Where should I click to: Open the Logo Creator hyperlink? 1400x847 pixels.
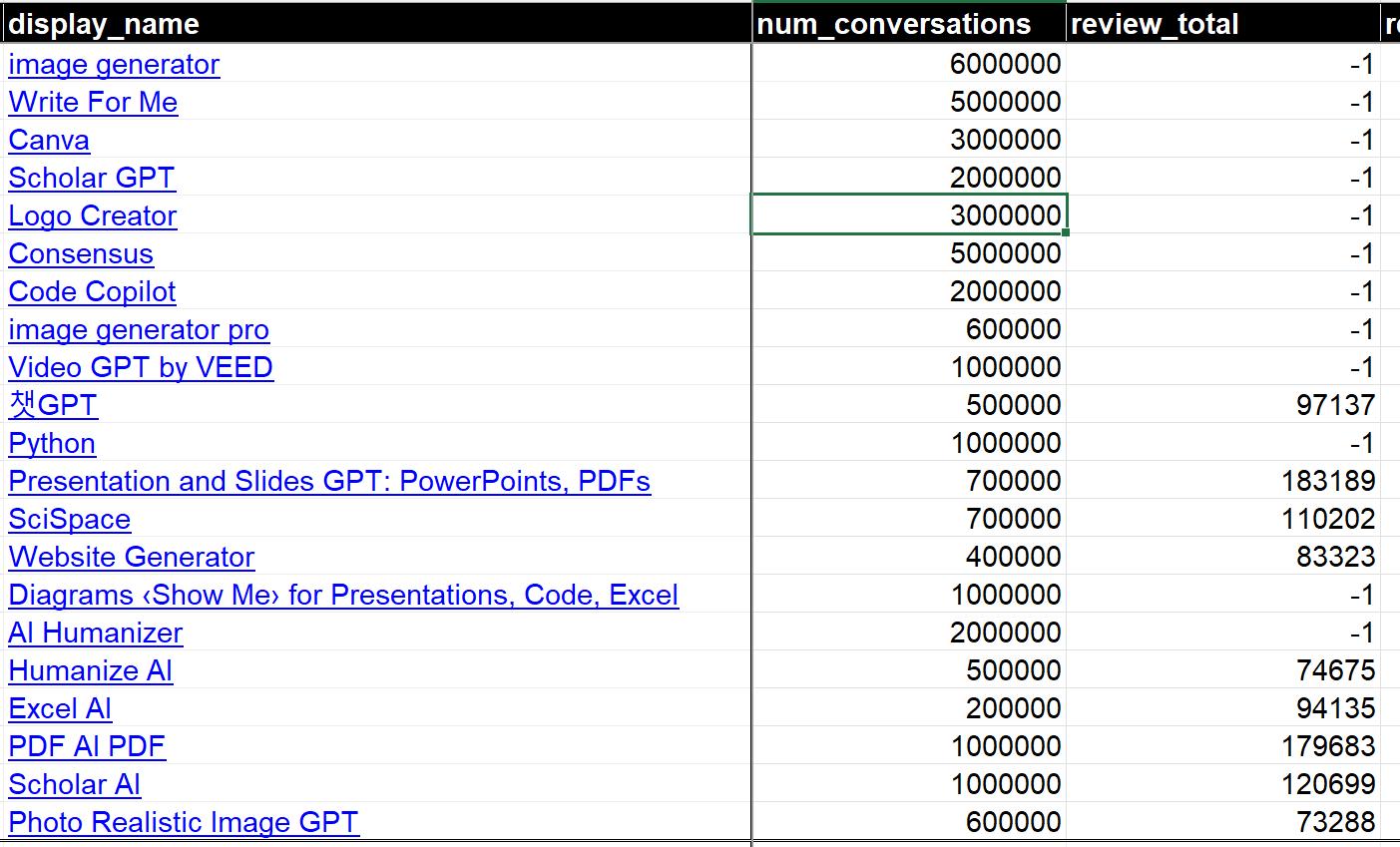click(x=93, y=216)
